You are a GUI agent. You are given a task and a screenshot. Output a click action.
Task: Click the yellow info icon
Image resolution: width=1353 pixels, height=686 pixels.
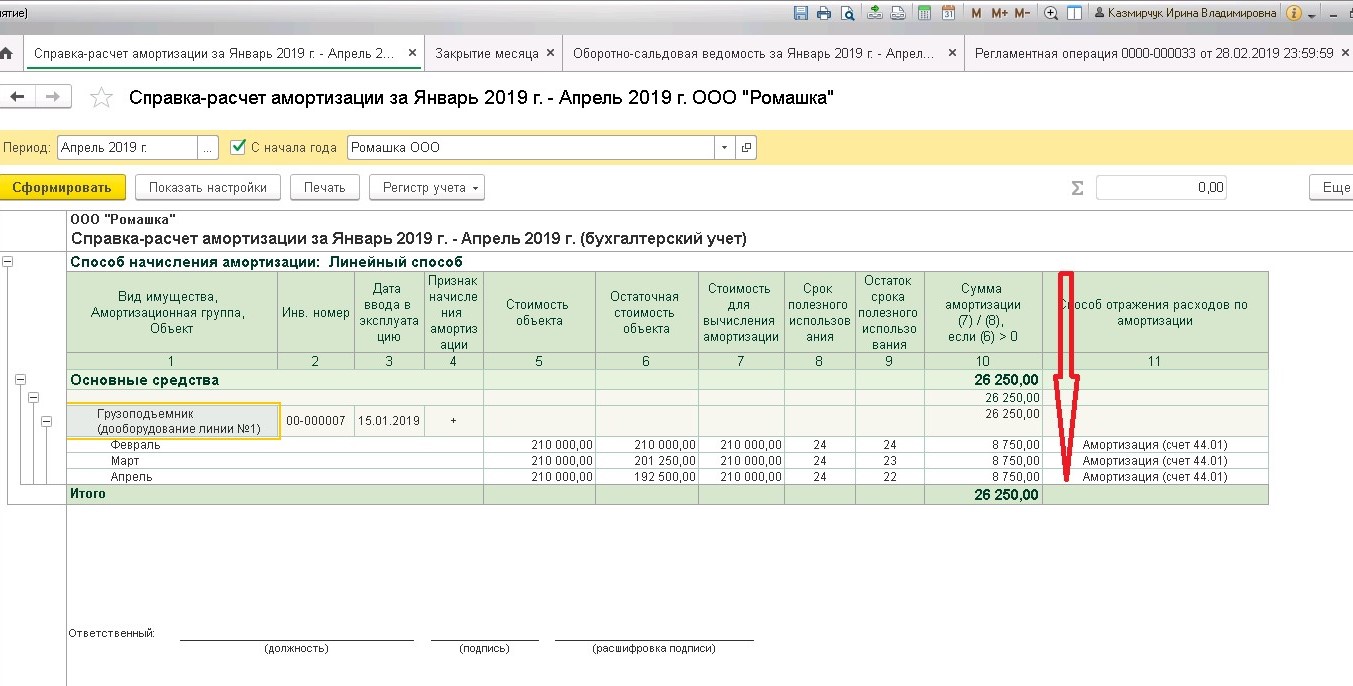coord(1293,13)
